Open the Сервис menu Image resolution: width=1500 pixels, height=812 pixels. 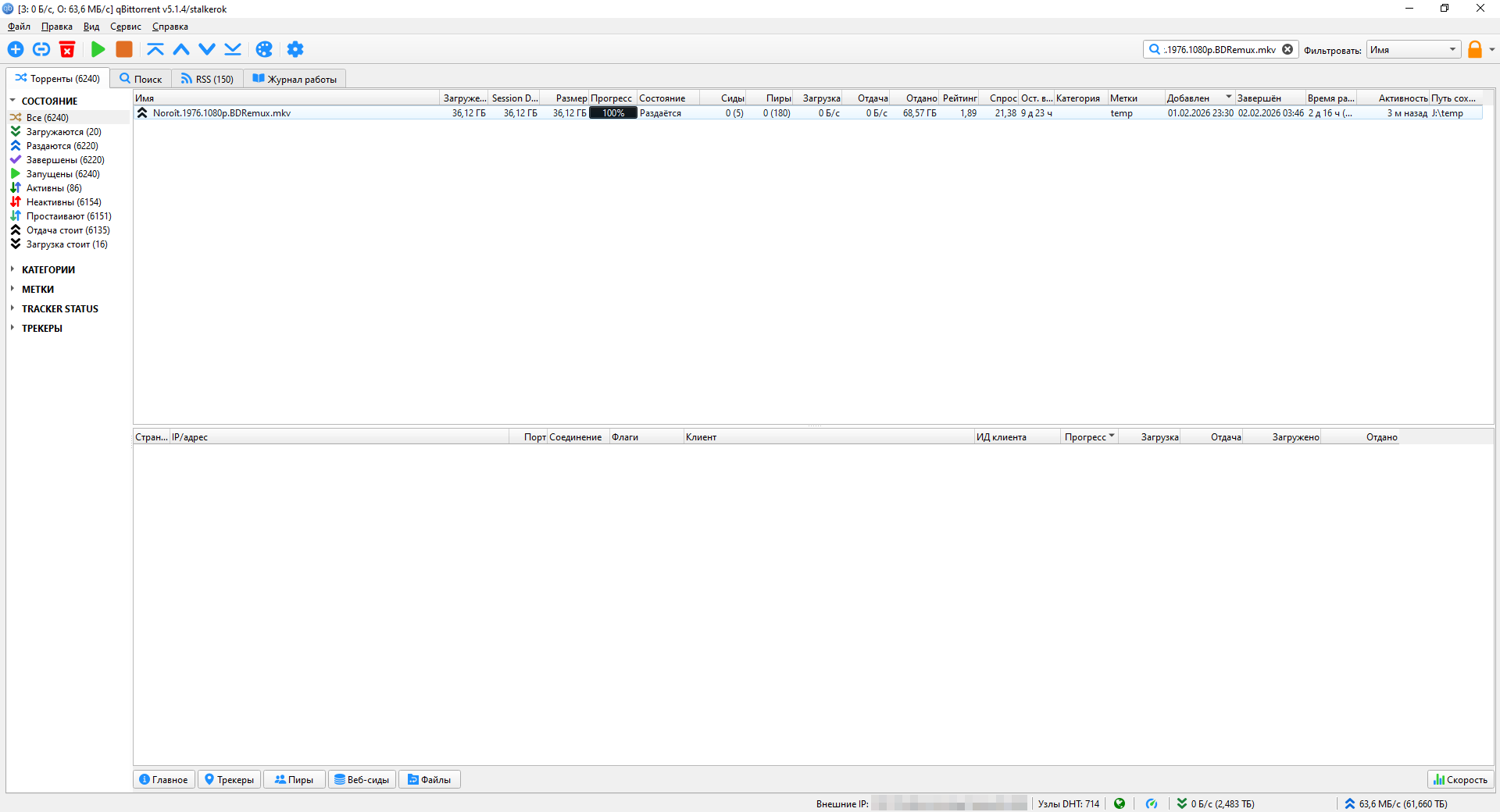tap(125, 27)
